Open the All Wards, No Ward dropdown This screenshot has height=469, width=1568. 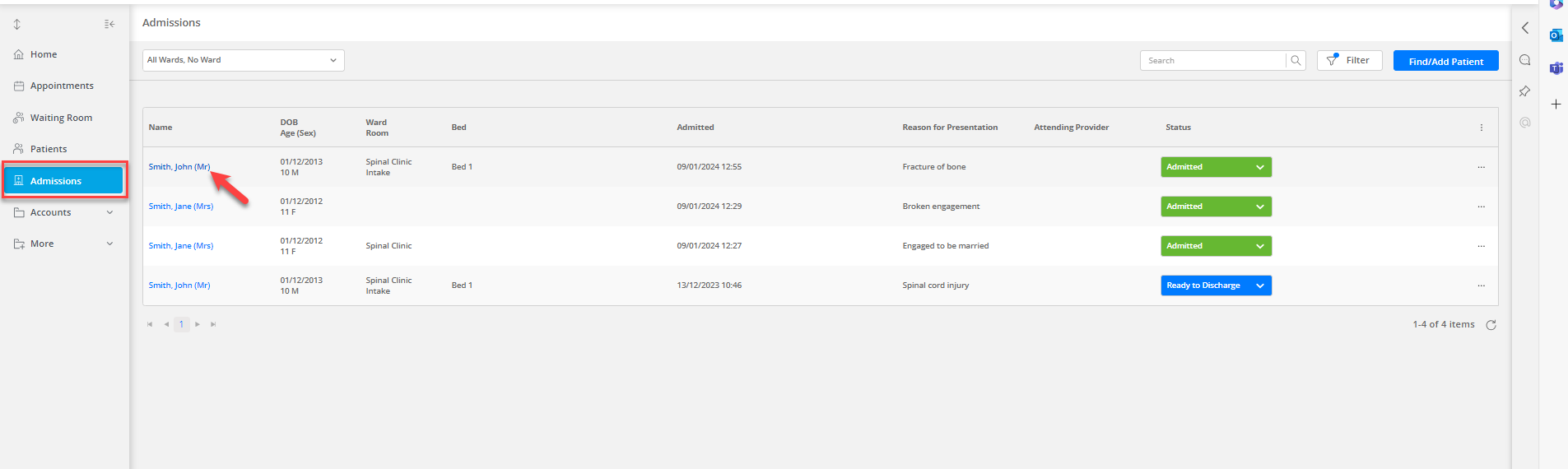[244, 60]
